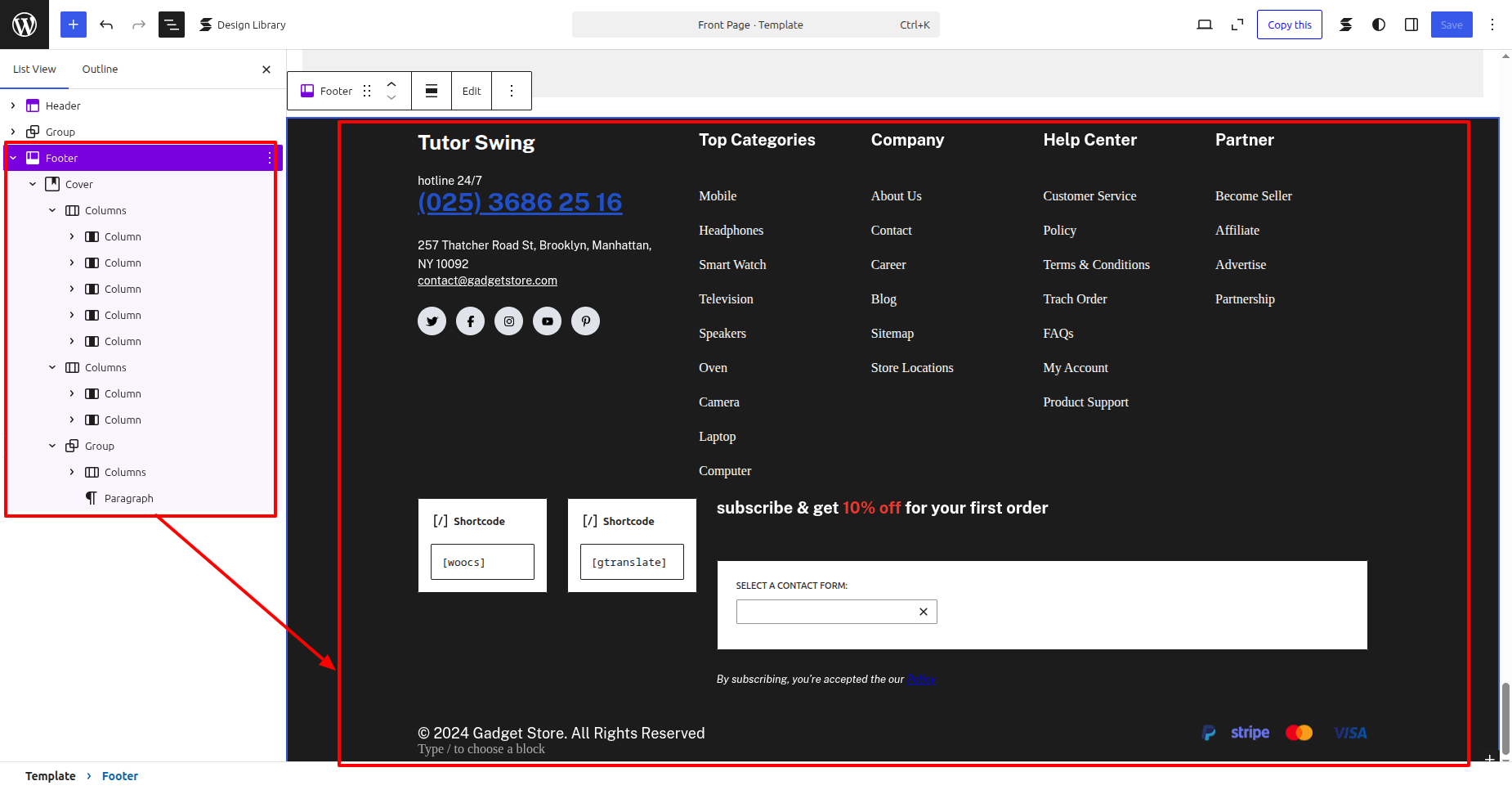Toggle the Styles half-circle icon

1379,25
